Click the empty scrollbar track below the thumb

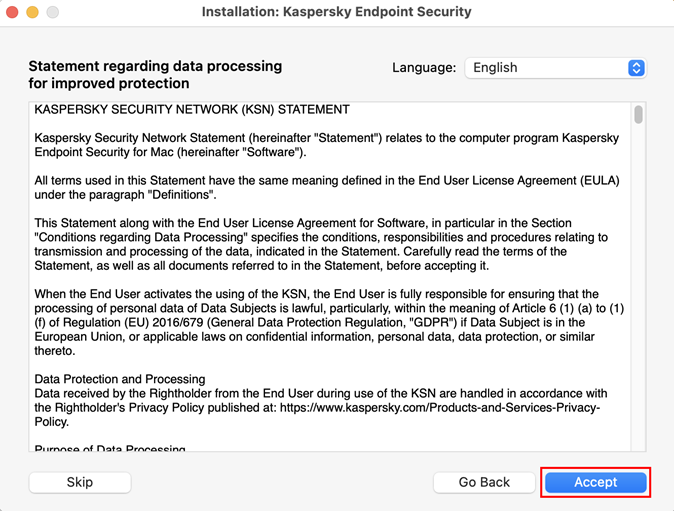tap(638, 300)
